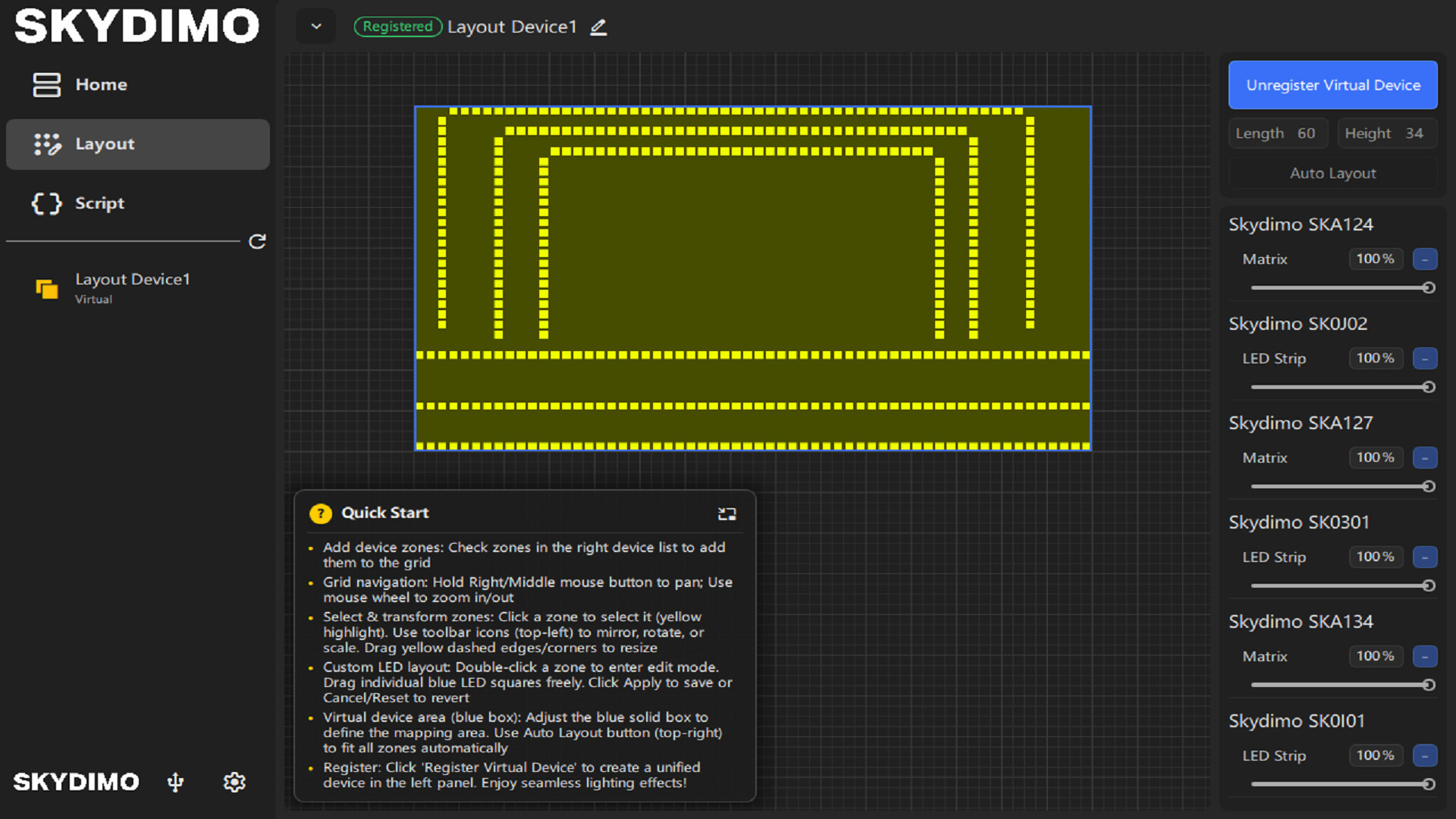This screenshot has width=1456, height=819.
Task: Click the Unregister Virtual Device button
Action: [x=1332, y=85]
